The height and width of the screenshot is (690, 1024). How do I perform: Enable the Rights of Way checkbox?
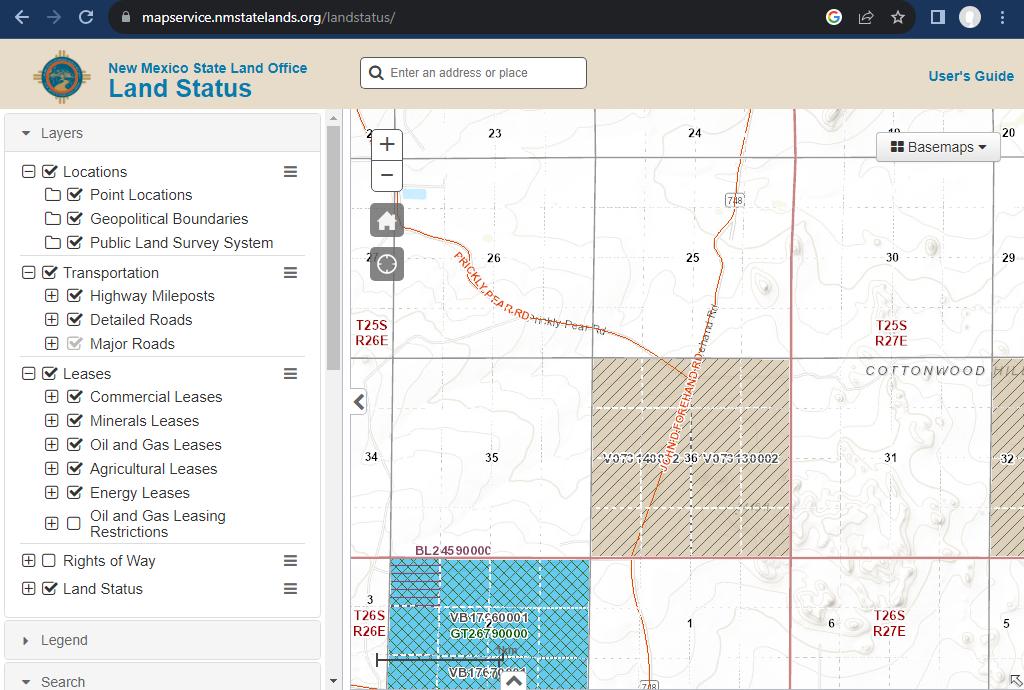point(49,561)
